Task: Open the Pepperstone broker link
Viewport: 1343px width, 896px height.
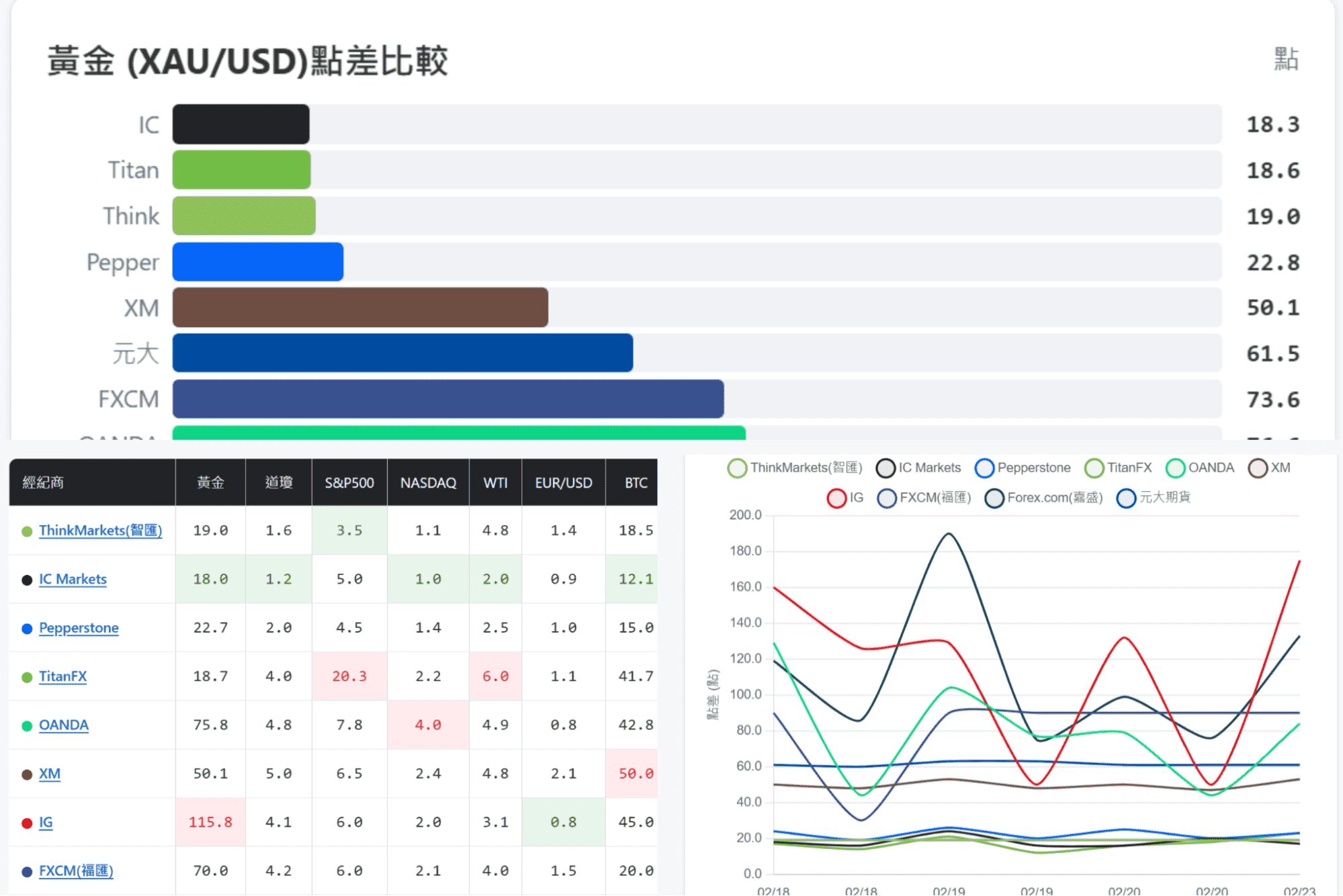Action: tap(78, 627)
